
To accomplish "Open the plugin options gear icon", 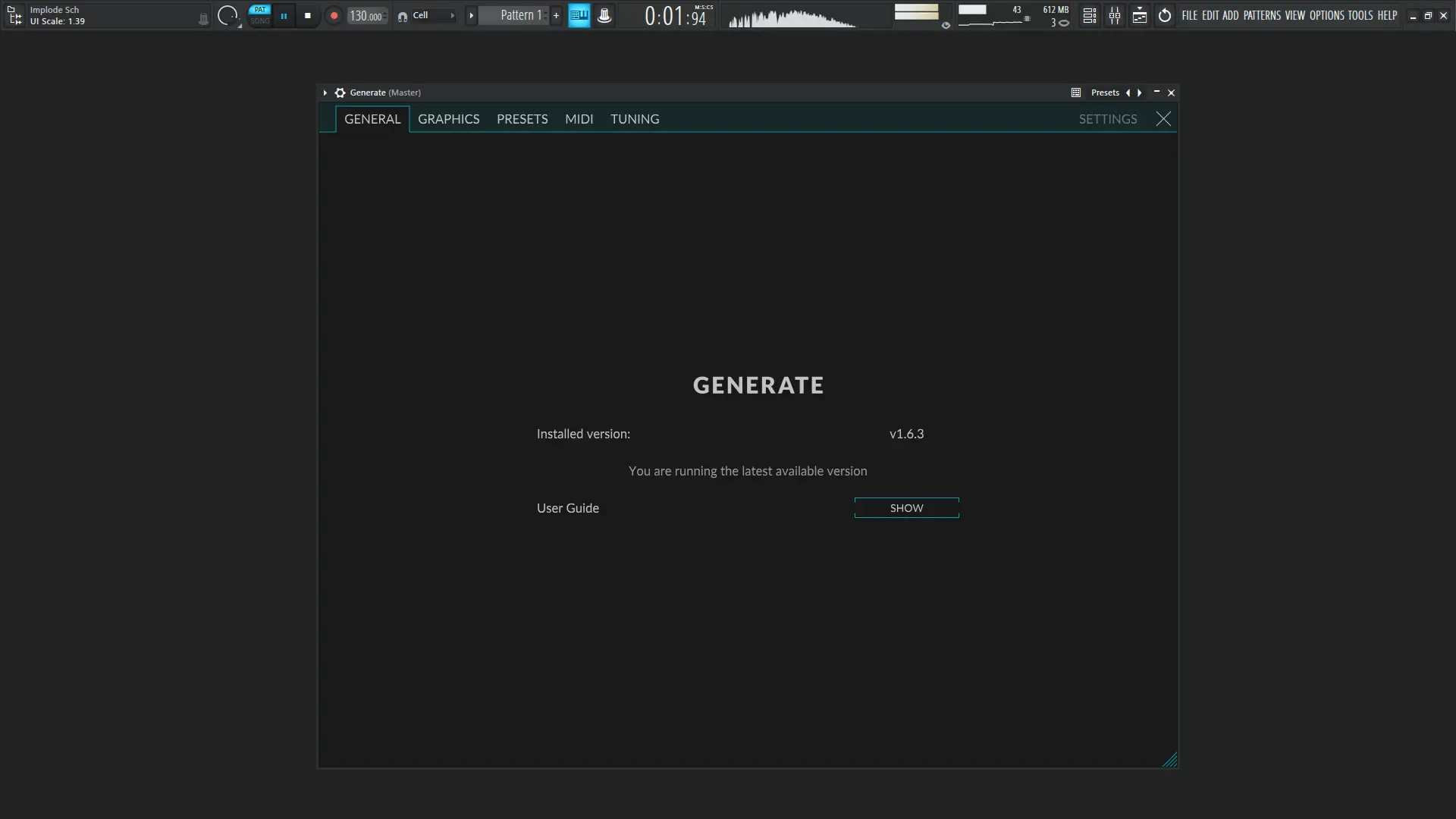I will pyautogui.click(x=340, y=93).
